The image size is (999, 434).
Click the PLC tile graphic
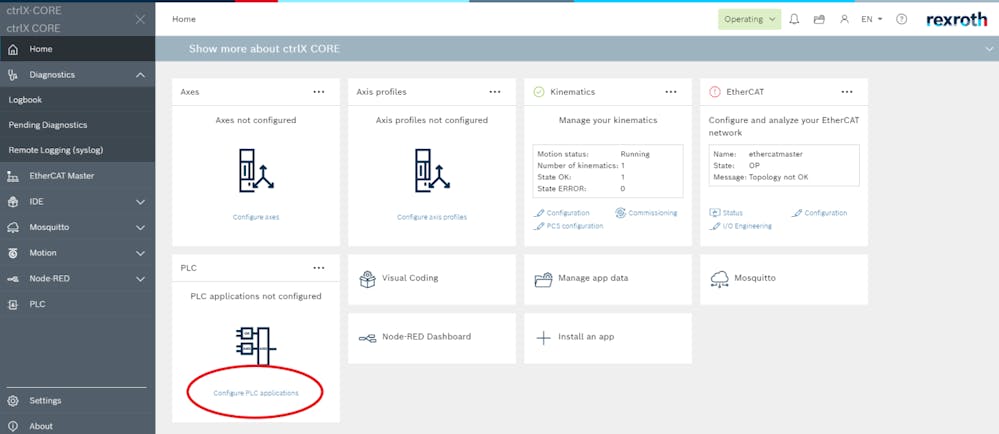255,345
